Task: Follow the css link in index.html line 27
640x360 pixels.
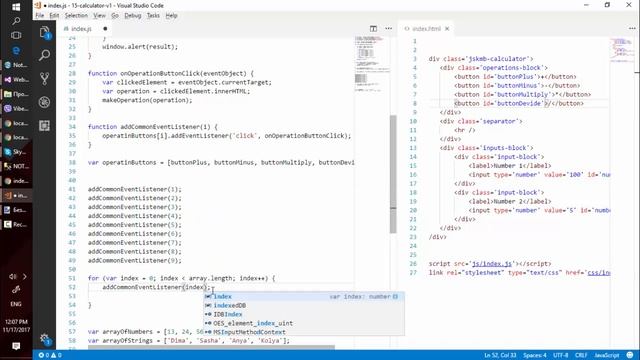Action: pos(599,273)
